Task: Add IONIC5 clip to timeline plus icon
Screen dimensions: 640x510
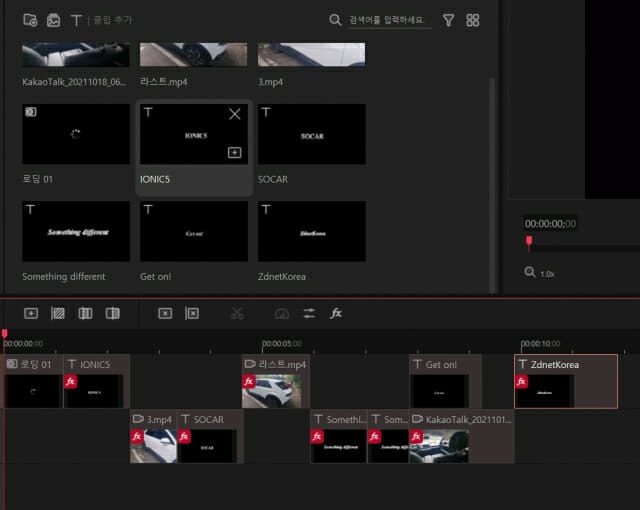Action: click(234, 153)
